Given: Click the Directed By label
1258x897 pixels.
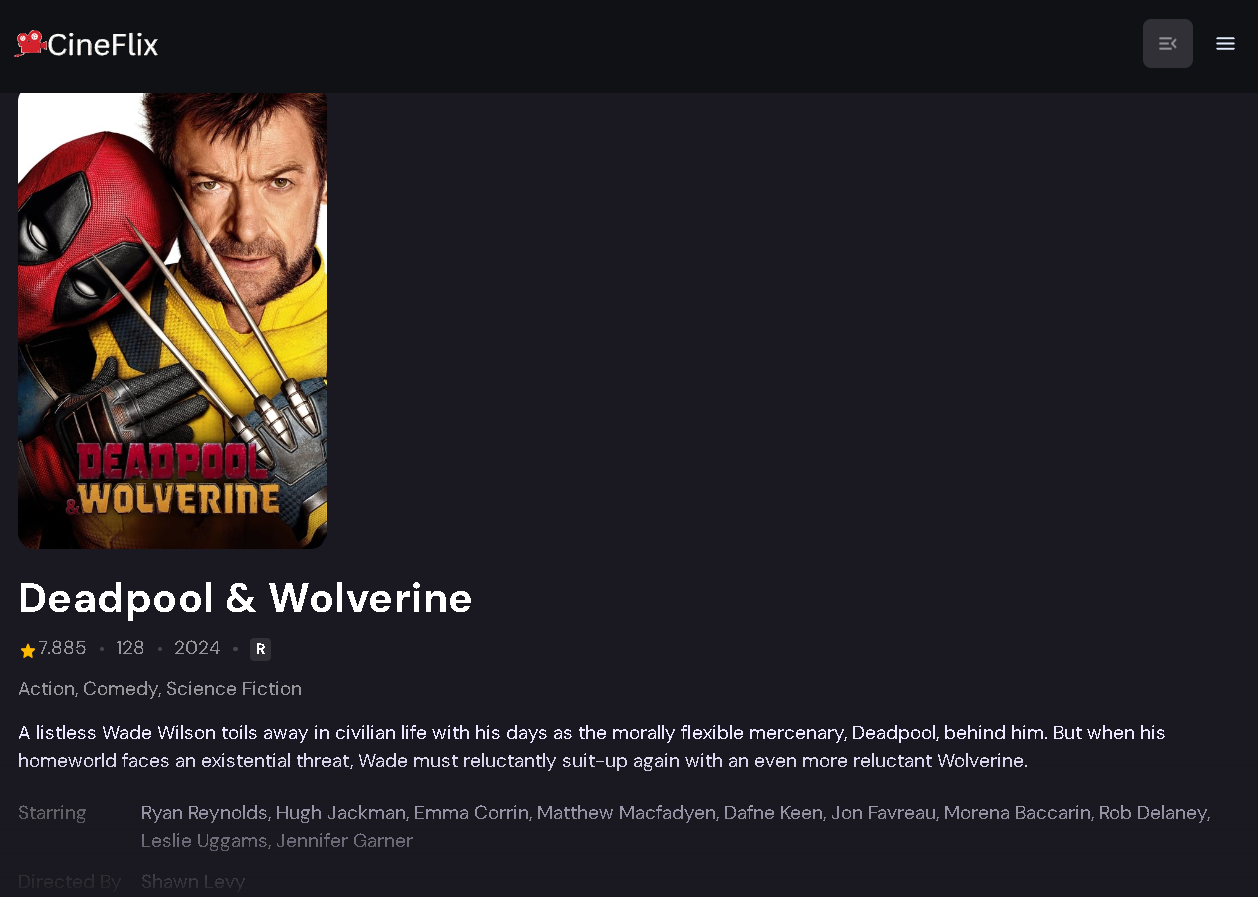Looking at the screenshot, I should click(70, 882).
